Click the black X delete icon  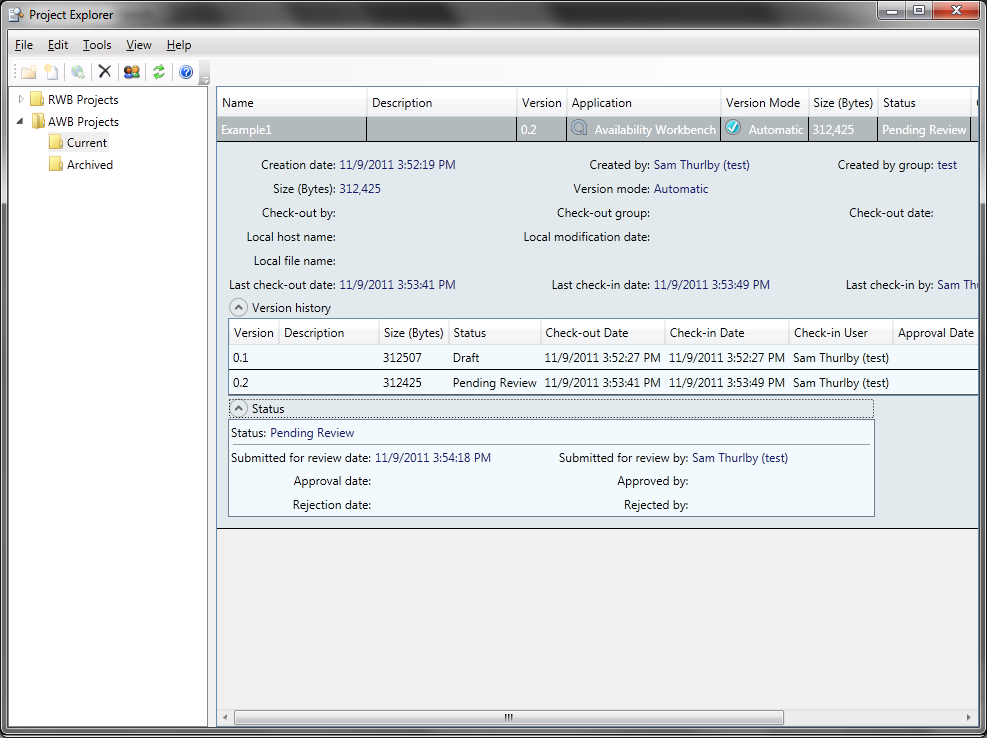point(104,72)
